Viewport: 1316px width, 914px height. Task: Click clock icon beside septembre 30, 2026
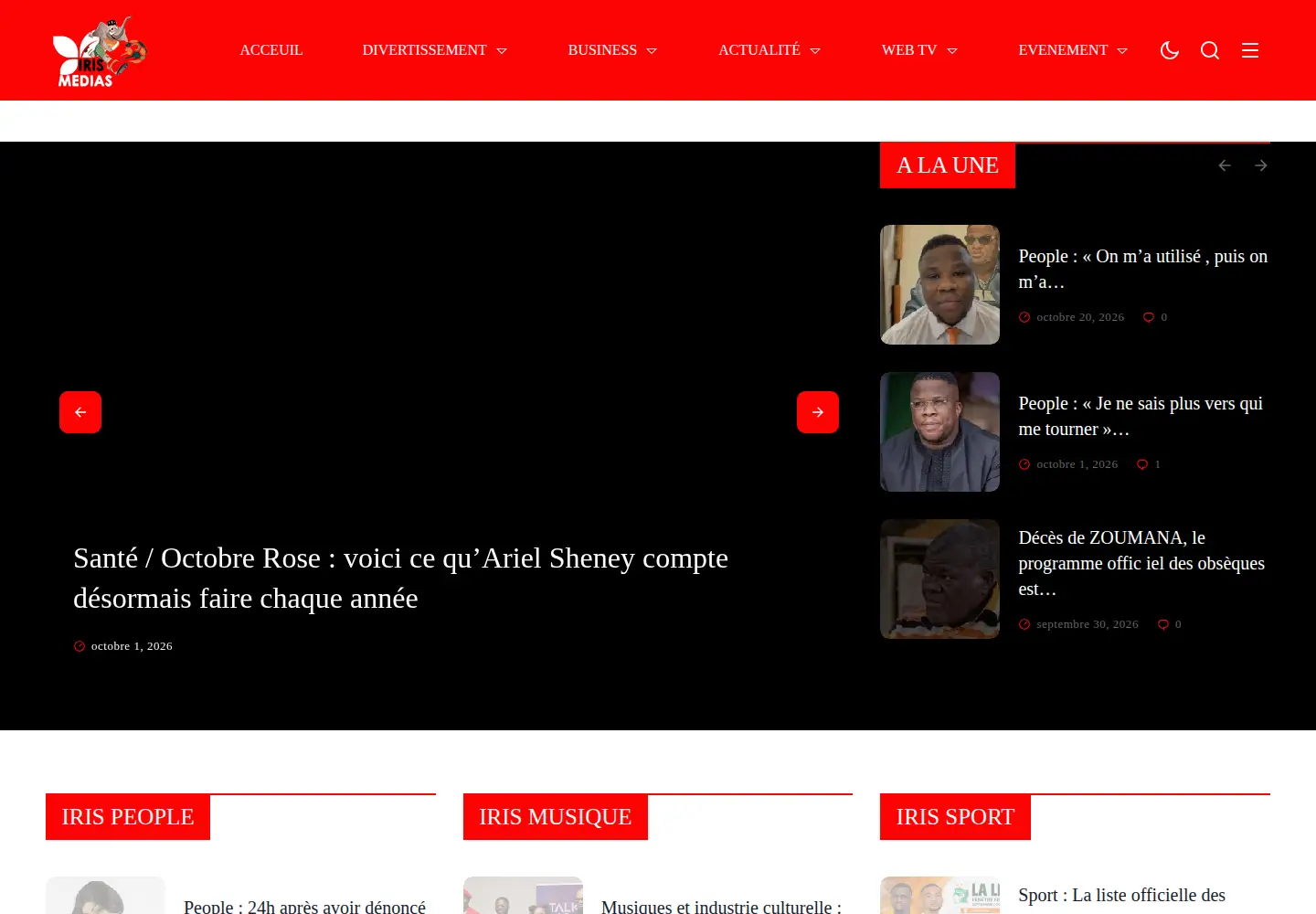(1024, 624)
